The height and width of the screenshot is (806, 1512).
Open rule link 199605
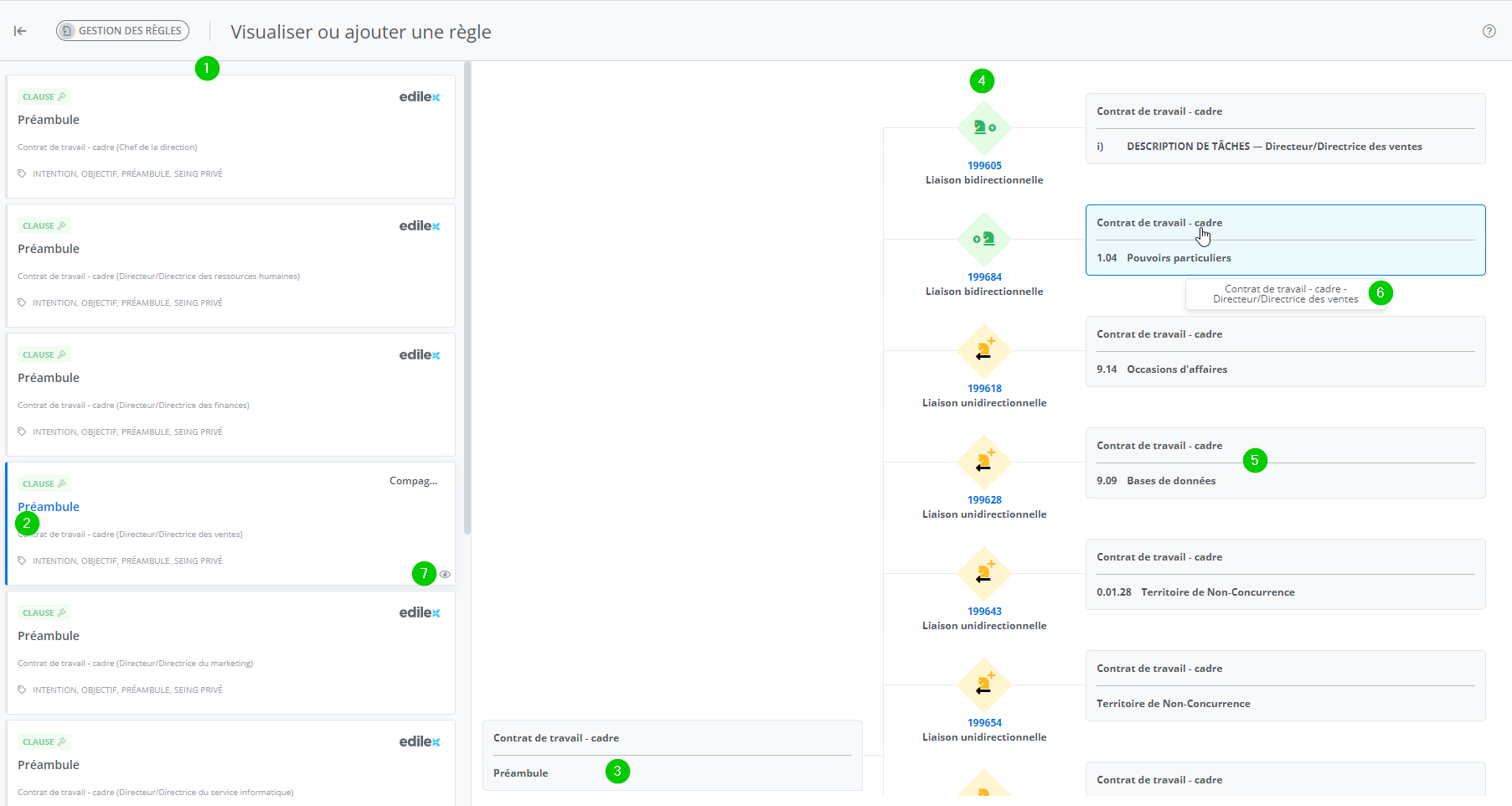coord(984,166)
